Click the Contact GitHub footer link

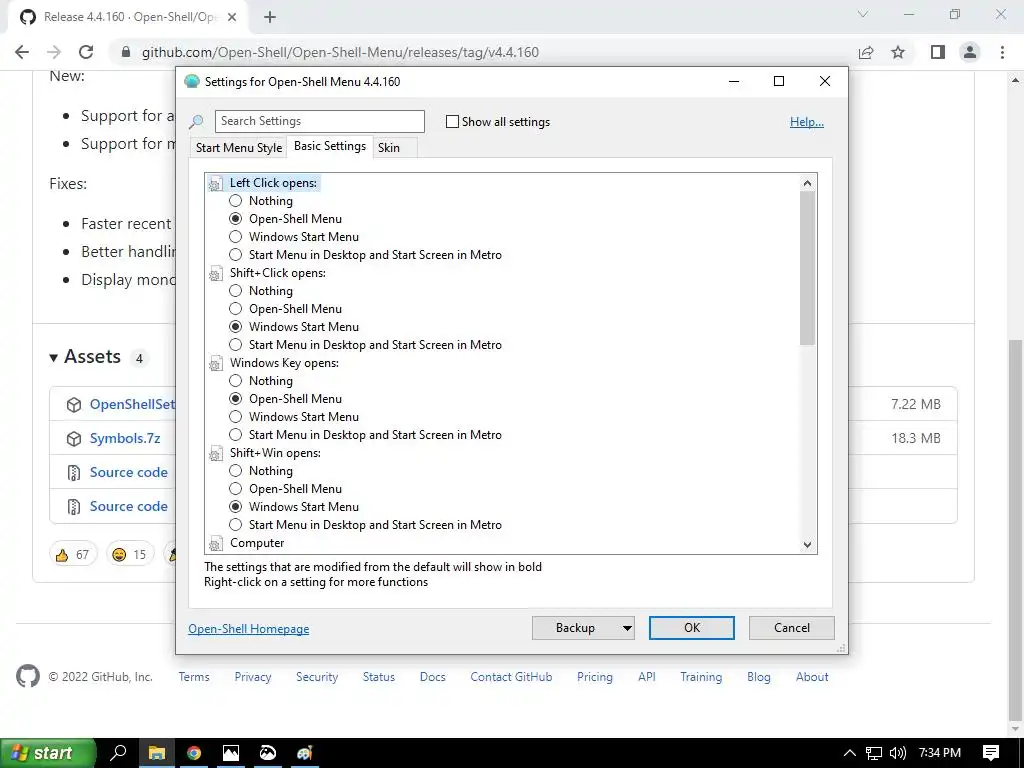tap(511, 677)
